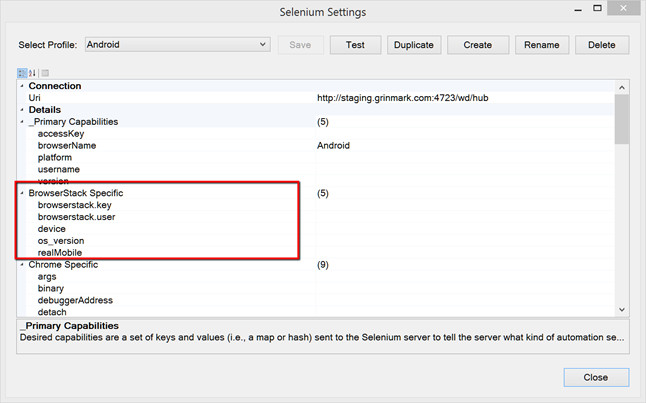Sort properties alphabetically
The image size is (646, 403).
pos(32,73)
